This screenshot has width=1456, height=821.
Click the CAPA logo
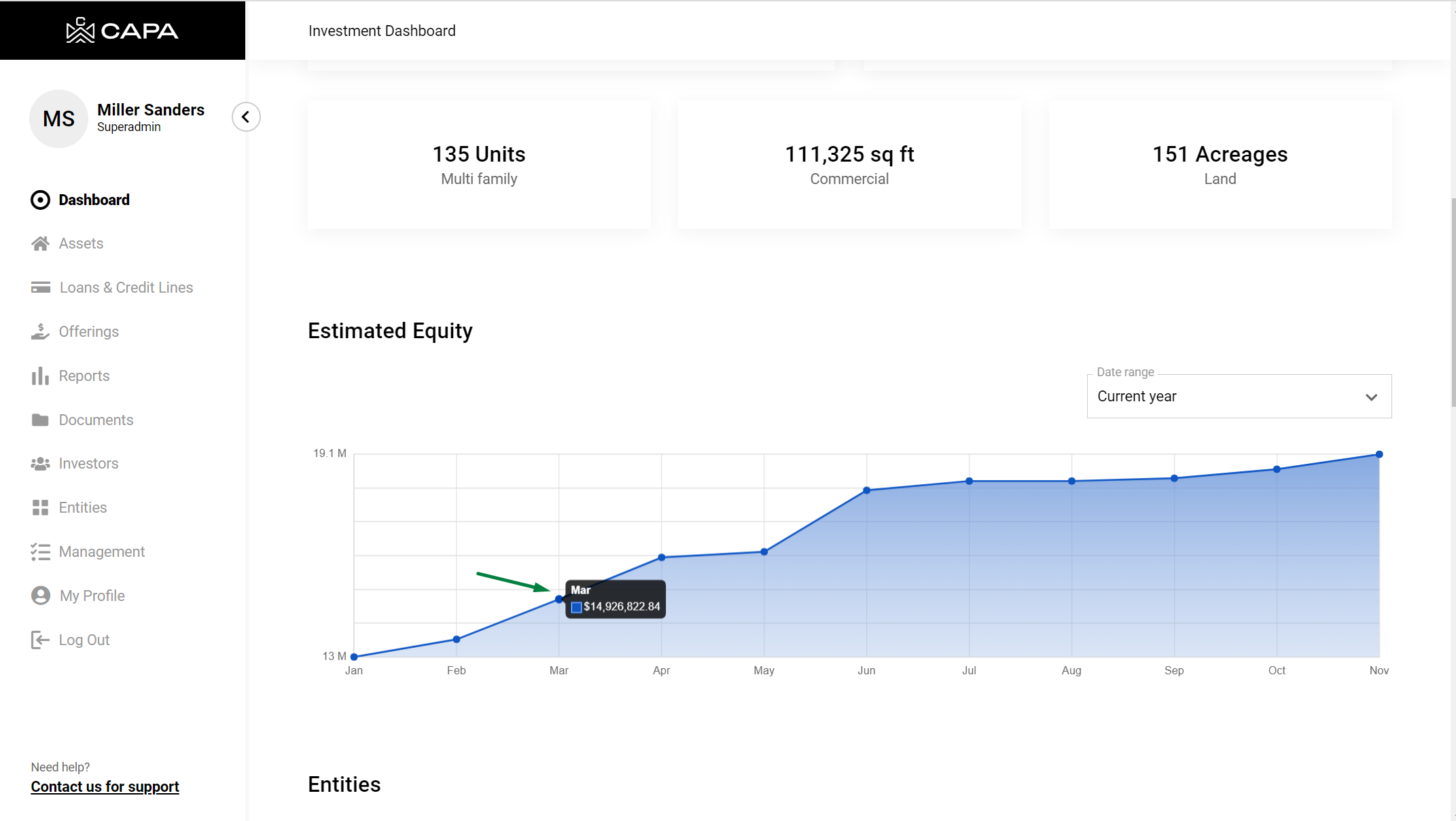click(x=122, y=31)
